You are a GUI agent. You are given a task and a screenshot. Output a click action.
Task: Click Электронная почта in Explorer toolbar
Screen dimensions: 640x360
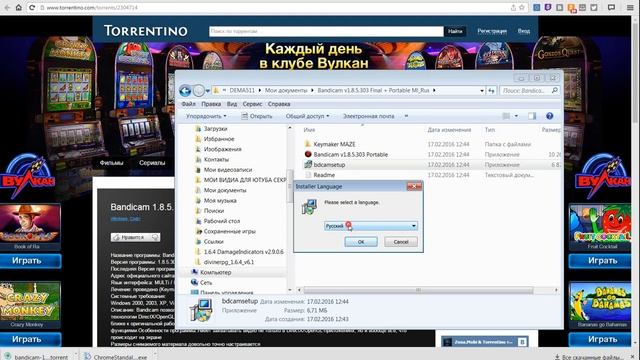click(369, 116)
